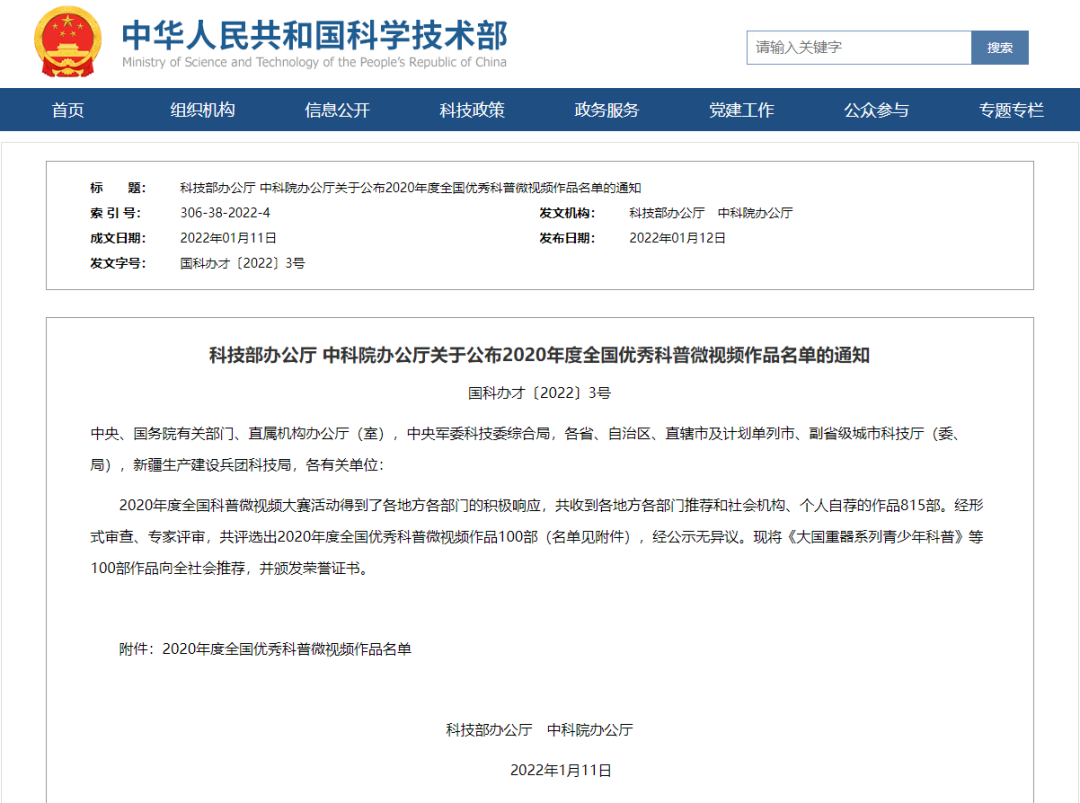Click the 附件 2020年度全国优秀科普微视频作品名单 attachment
Viewport: 1080px width, 803px height.
click(286, 649)
